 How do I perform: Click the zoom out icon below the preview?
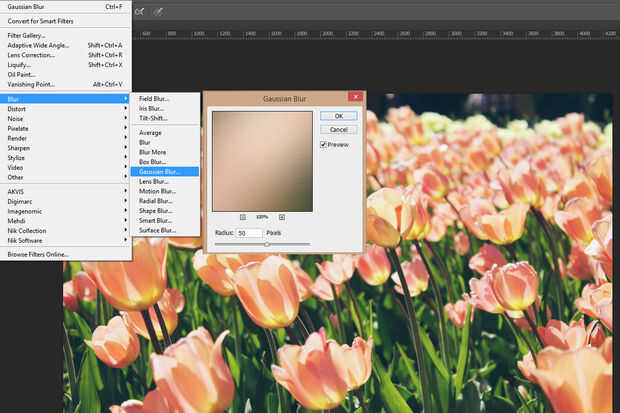[243, 217]
